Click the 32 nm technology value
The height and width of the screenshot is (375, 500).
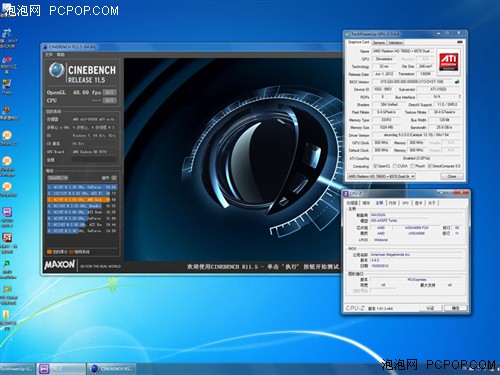tap(384, 66)
